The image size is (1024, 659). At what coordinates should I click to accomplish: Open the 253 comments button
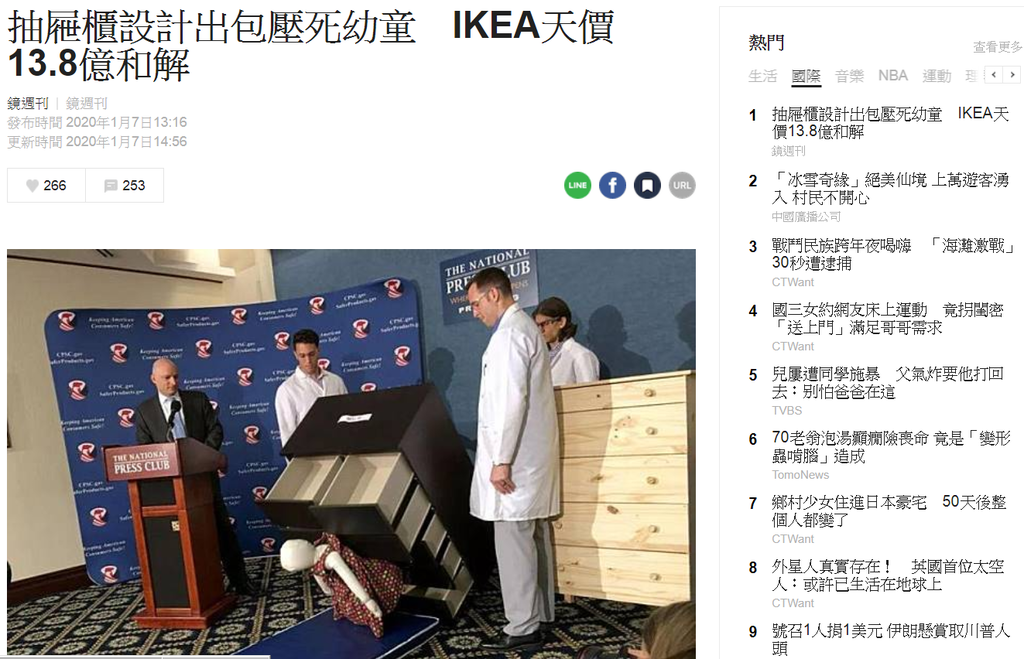pyautogui.click(x=125, y=185)
